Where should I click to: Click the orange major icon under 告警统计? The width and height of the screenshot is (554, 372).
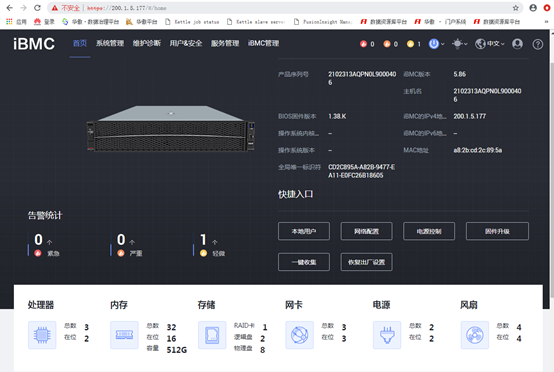coord(121,253)
